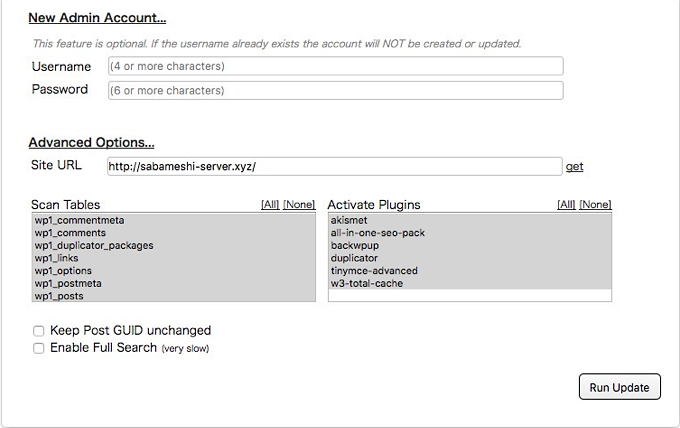The width and height of the screenshot is (680, 428).
Task: Click the get link beside Site URL
Action: pos(574,166)
